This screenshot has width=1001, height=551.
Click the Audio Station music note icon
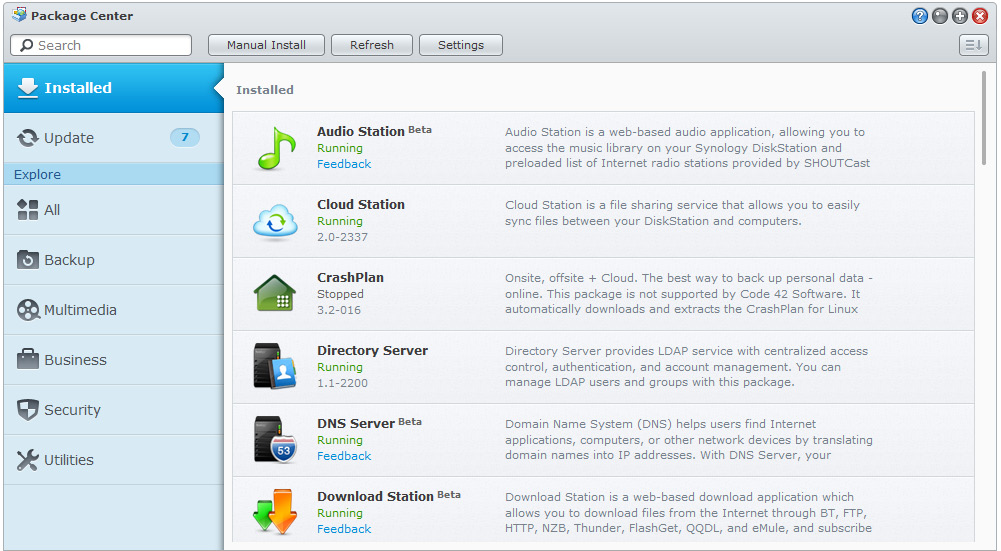276,148
